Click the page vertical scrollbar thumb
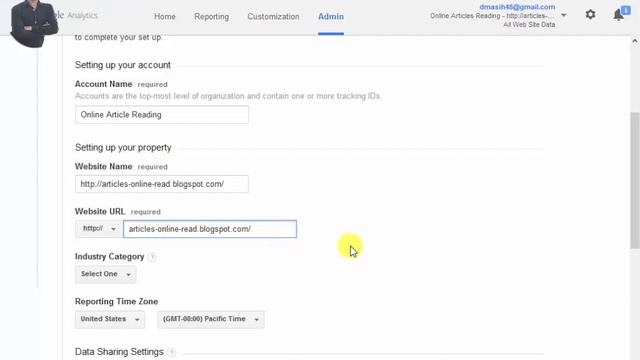The width and height of the screenshot is (640, 360). coord(635,180)
